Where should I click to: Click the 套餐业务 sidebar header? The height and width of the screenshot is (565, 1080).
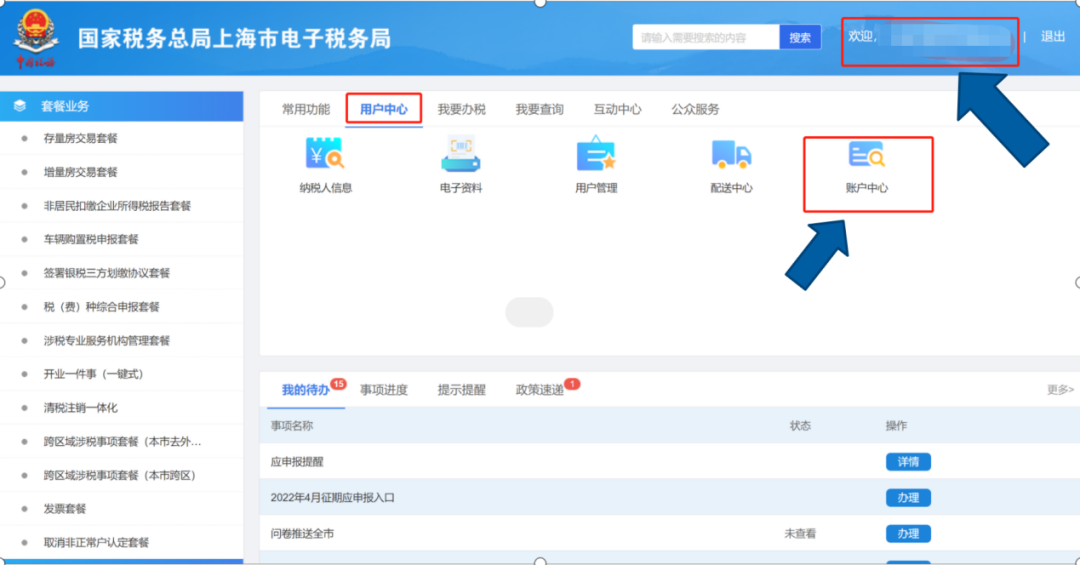coord(122,106)
